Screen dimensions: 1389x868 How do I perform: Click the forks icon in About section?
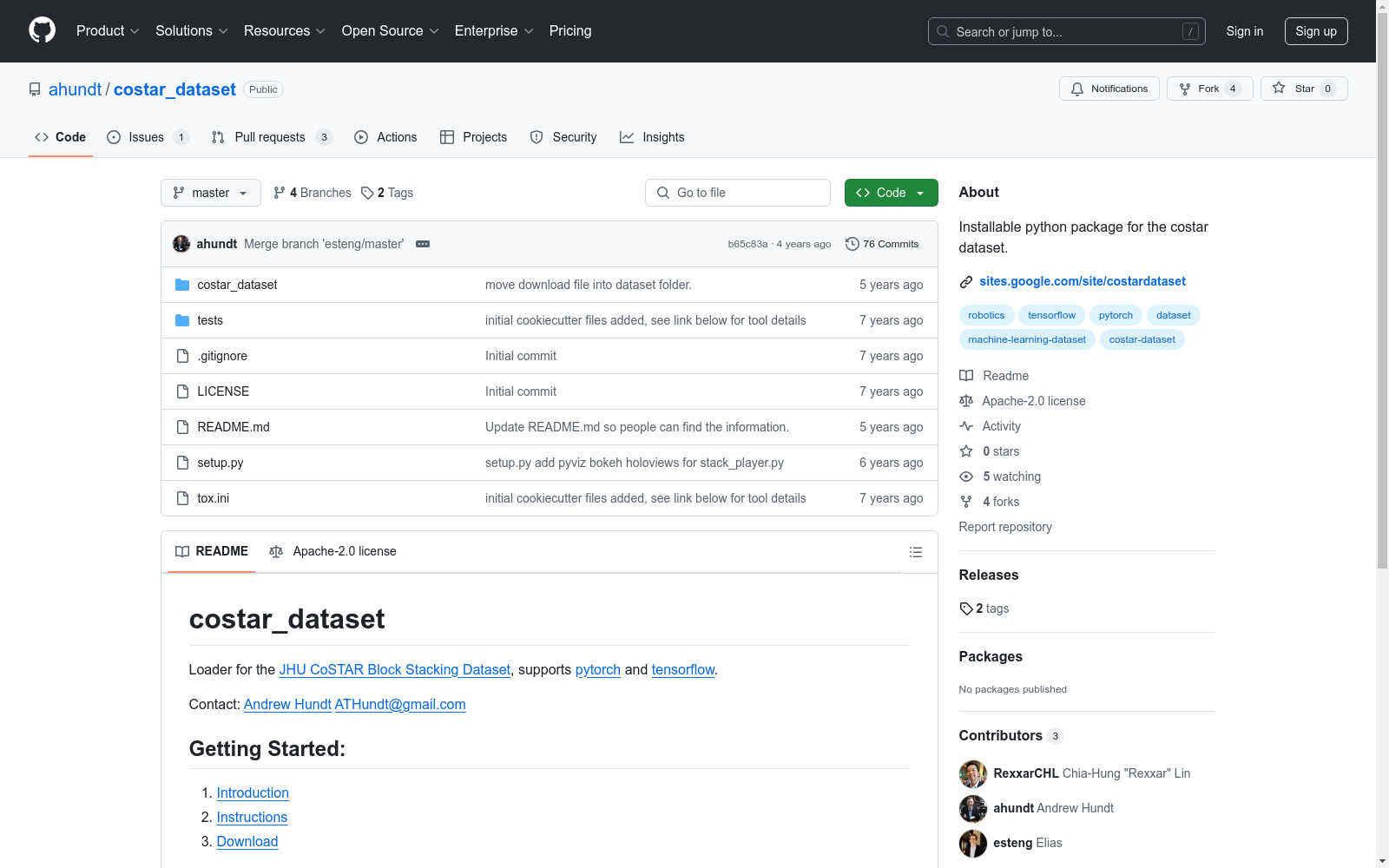(966, 502)
